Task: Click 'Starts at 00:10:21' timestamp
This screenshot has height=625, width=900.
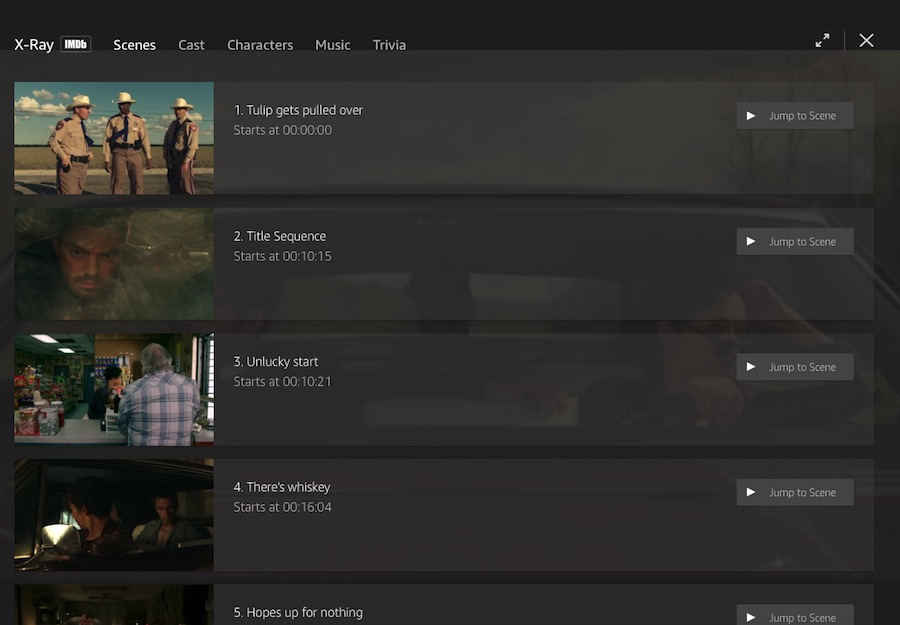Action: pyautogui.click(x=282, y=382)
